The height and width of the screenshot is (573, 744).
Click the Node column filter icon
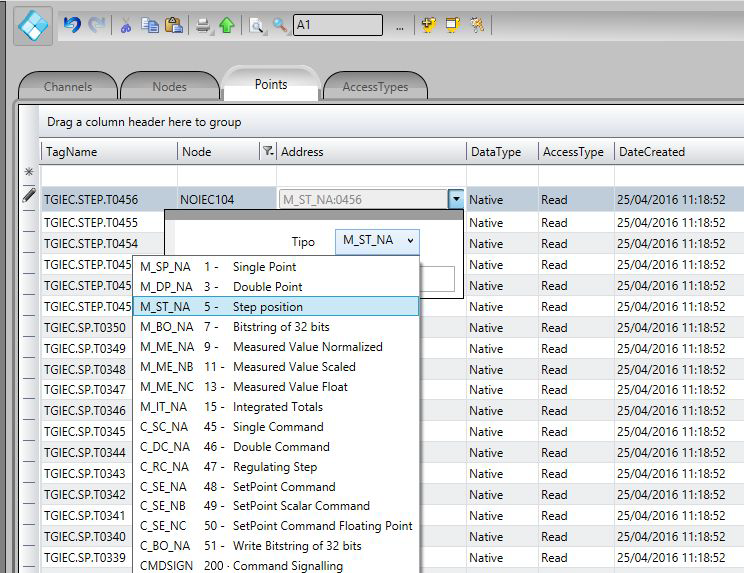pyautogui.click(x=268, y=151)
